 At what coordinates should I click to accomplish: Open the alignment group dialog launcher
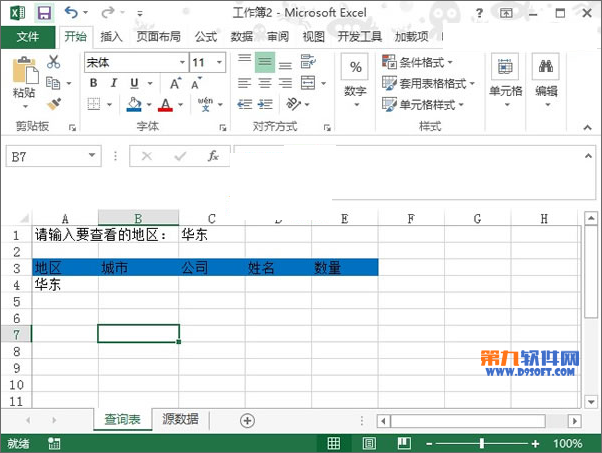coord(327,127)
